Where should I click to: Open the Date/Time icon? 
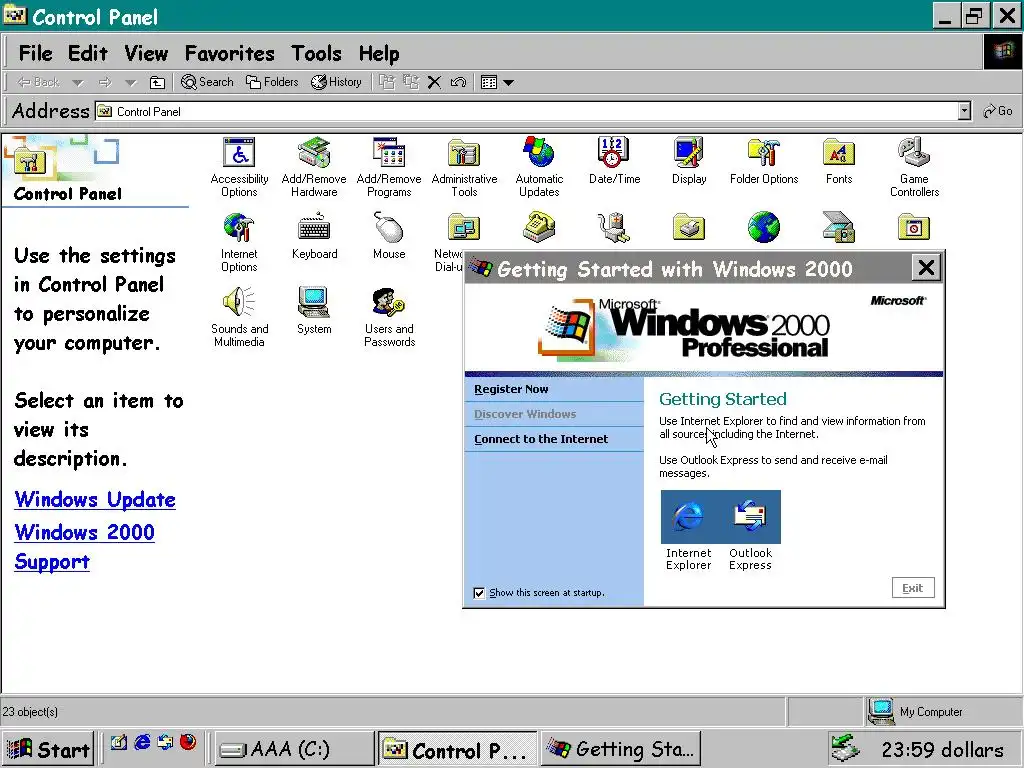(x=614, y=161)
